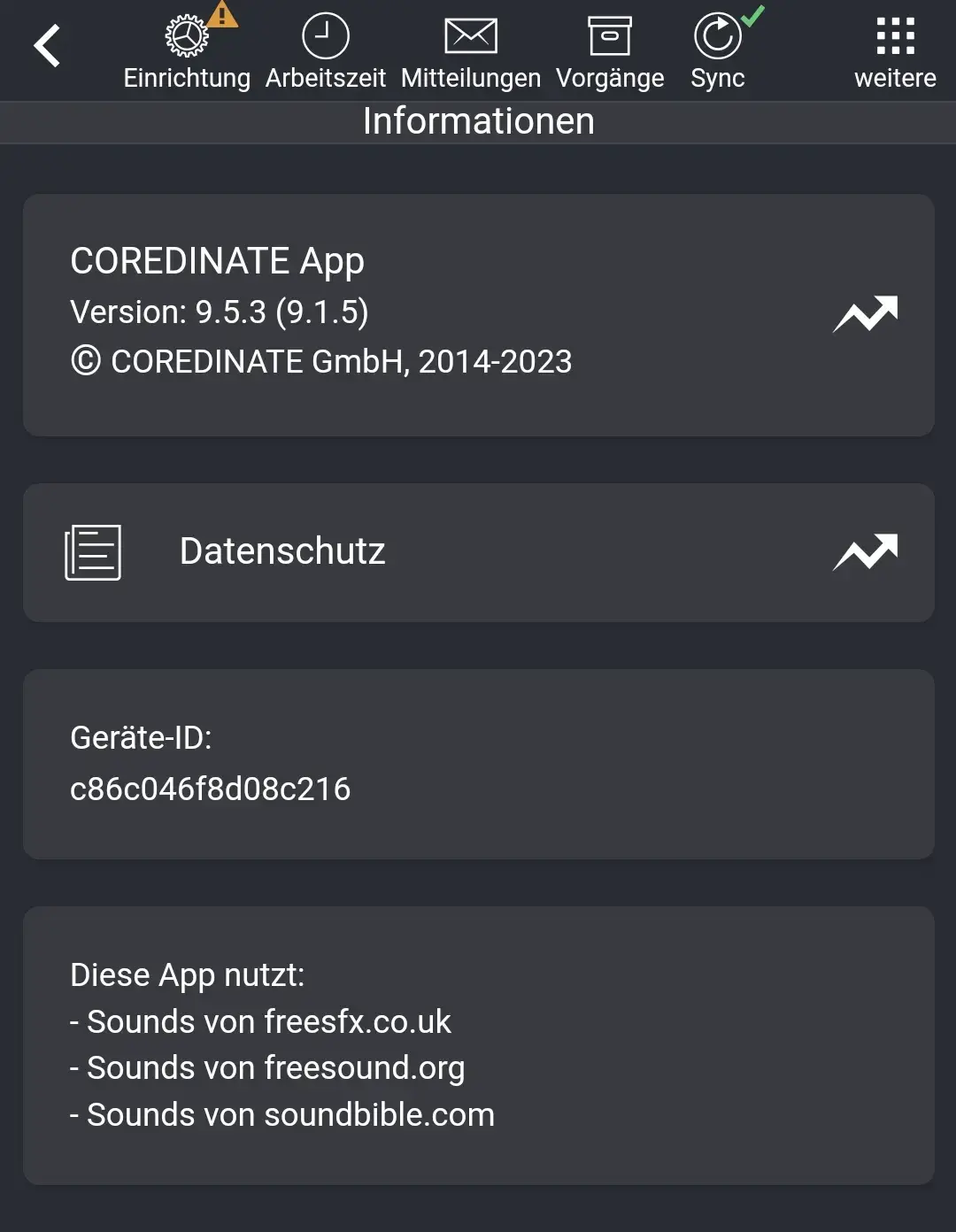This screenshot has width=956, height=1232.
Task: Open Mitteilungen via the envelope icon
Action: [x=470, y=35]
